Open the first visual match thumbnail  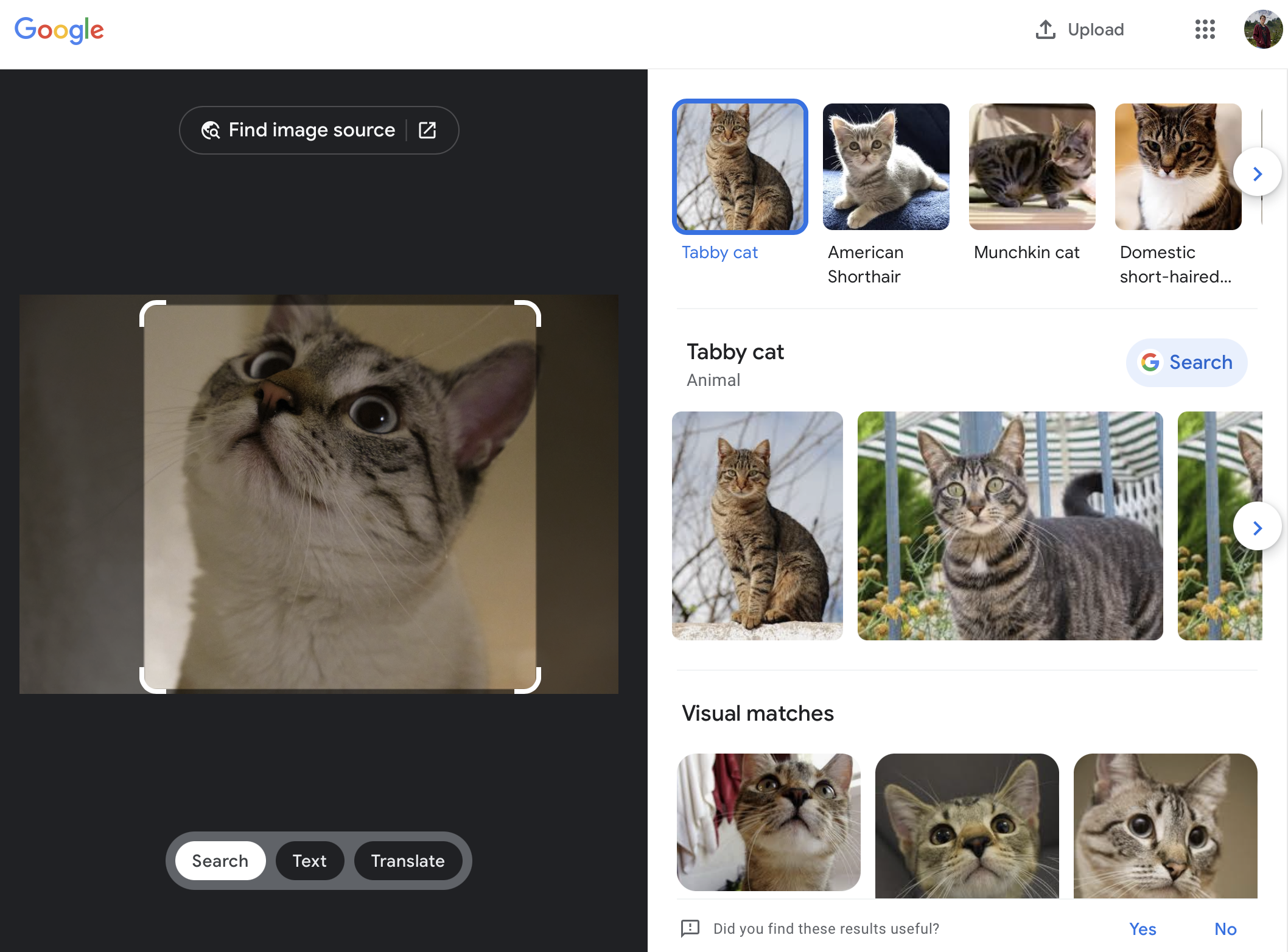point(769,825)
